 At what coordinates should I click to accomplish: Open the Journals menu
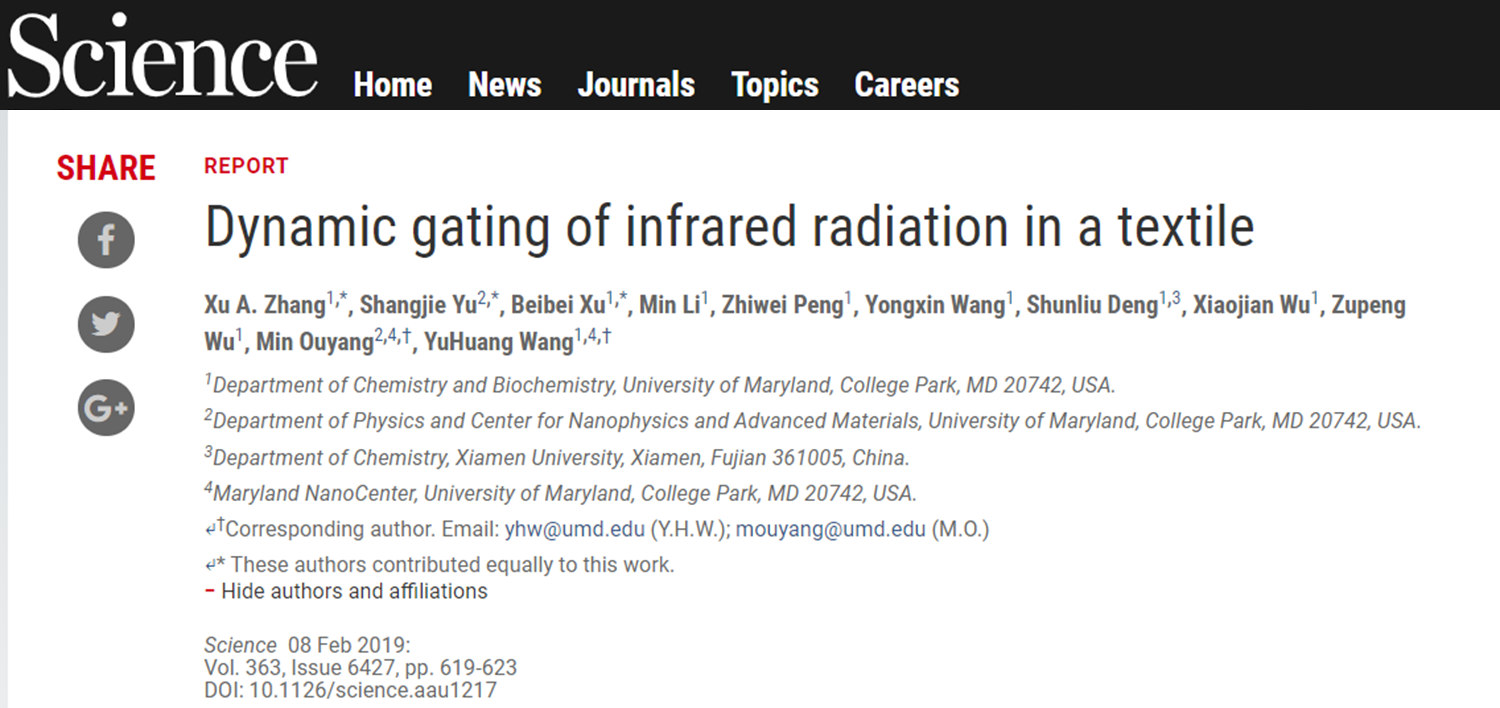(x=636, y=85)
